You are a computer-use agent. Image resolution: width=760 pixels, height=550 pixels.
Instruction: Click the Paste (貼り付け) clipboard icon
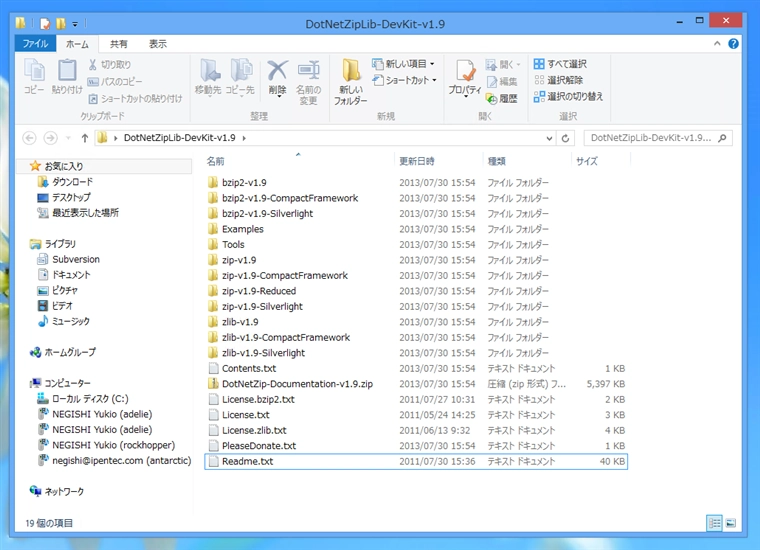coord(67,76)
